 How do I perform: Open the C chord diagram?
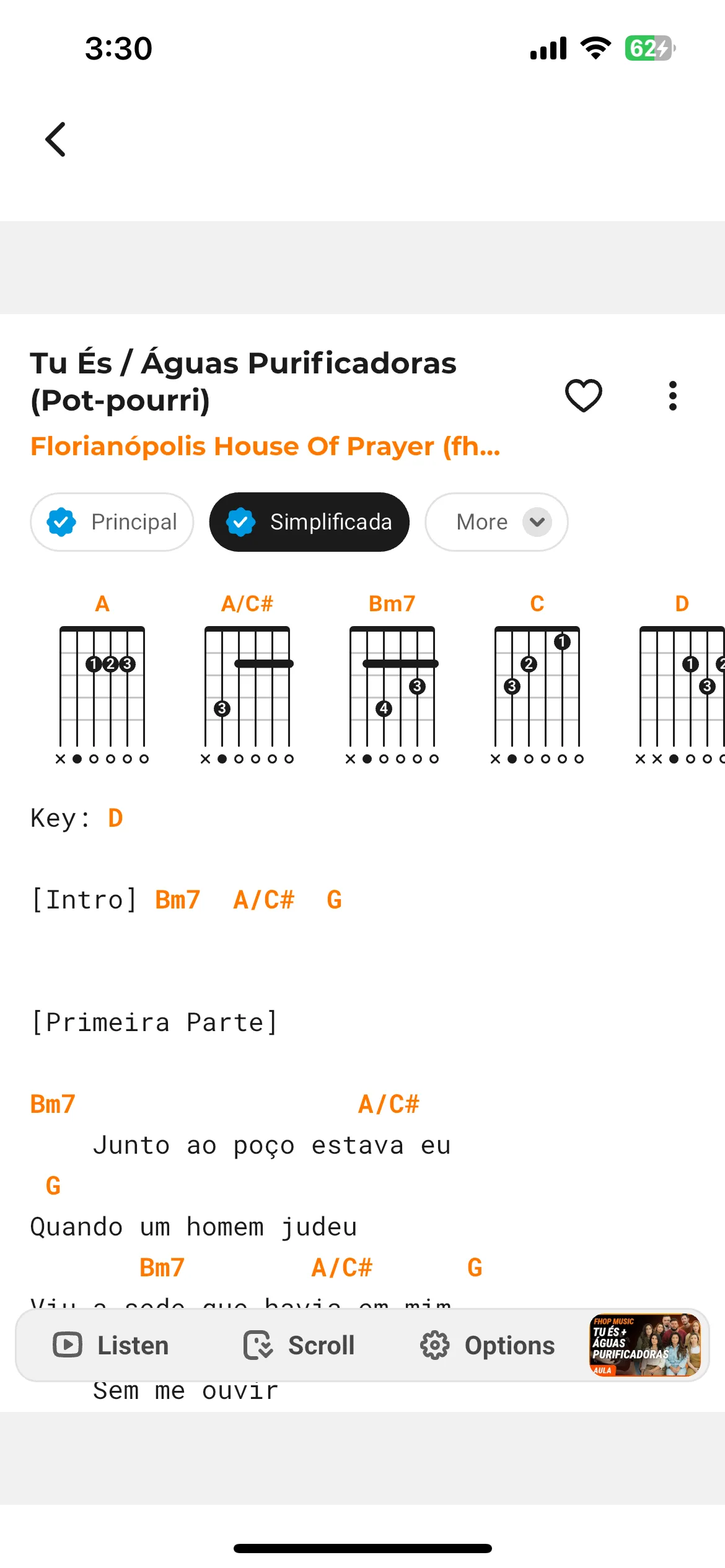(537, 679)
